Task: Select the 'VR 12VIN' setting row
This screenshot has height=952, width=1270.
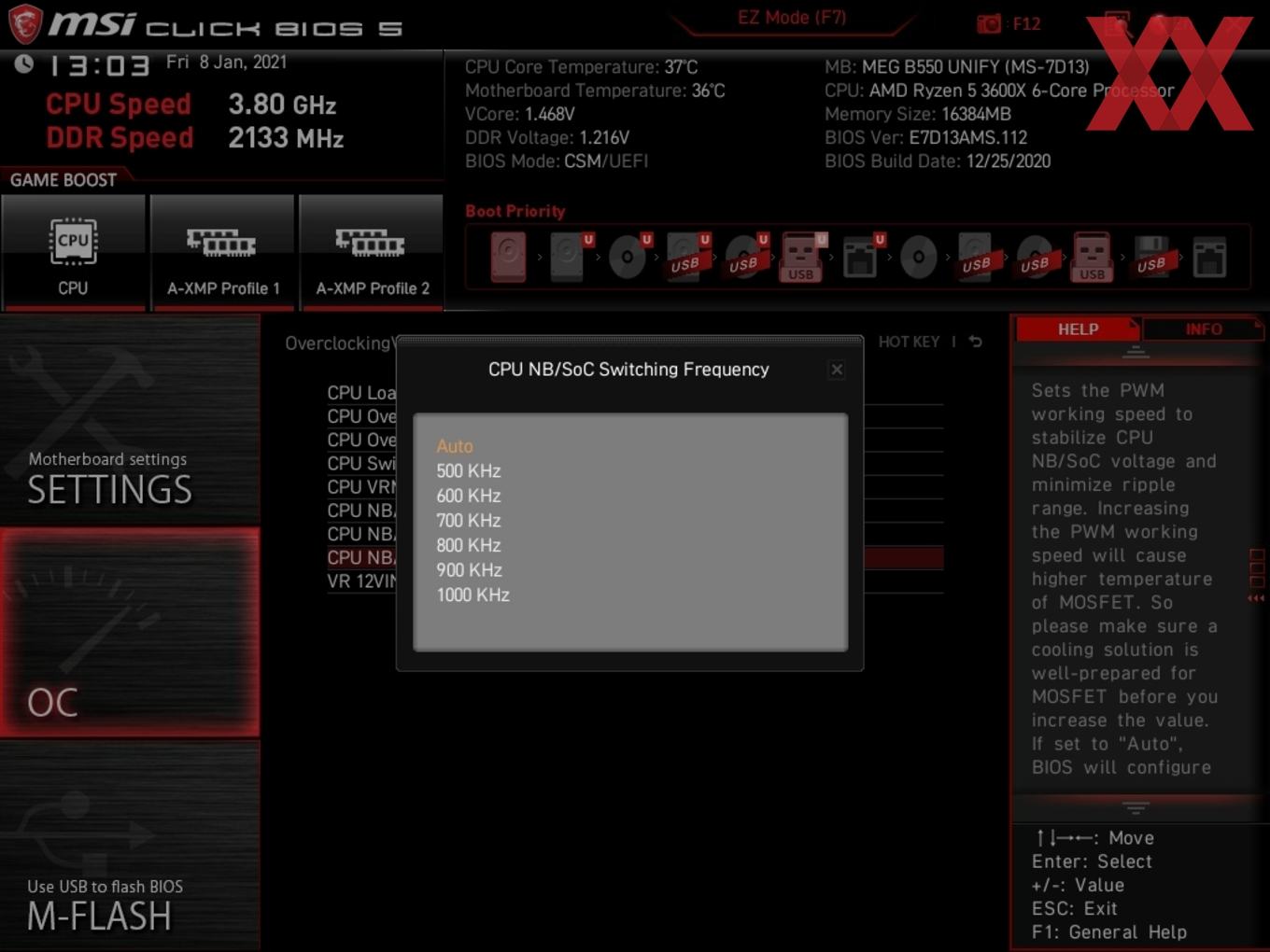Action: pos(361,581)
